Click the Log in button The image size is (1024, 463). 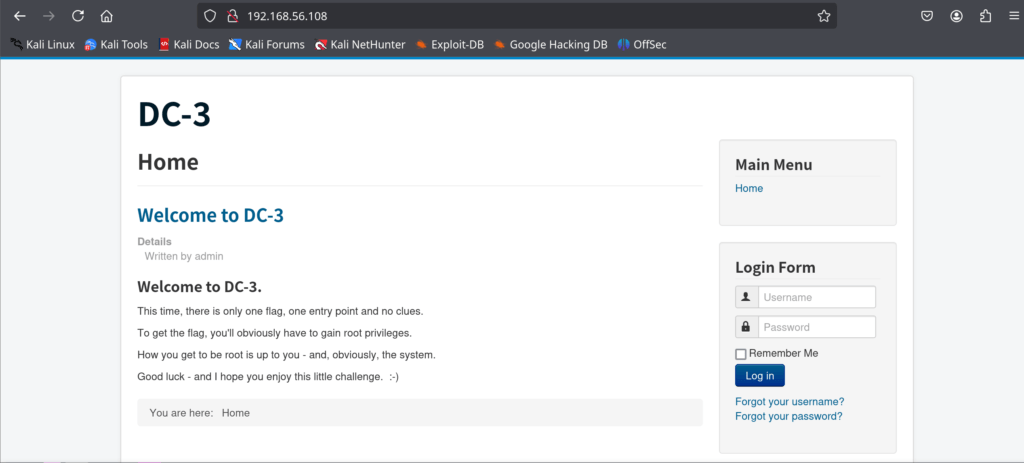pyautogui.click(x=760, y=375)
